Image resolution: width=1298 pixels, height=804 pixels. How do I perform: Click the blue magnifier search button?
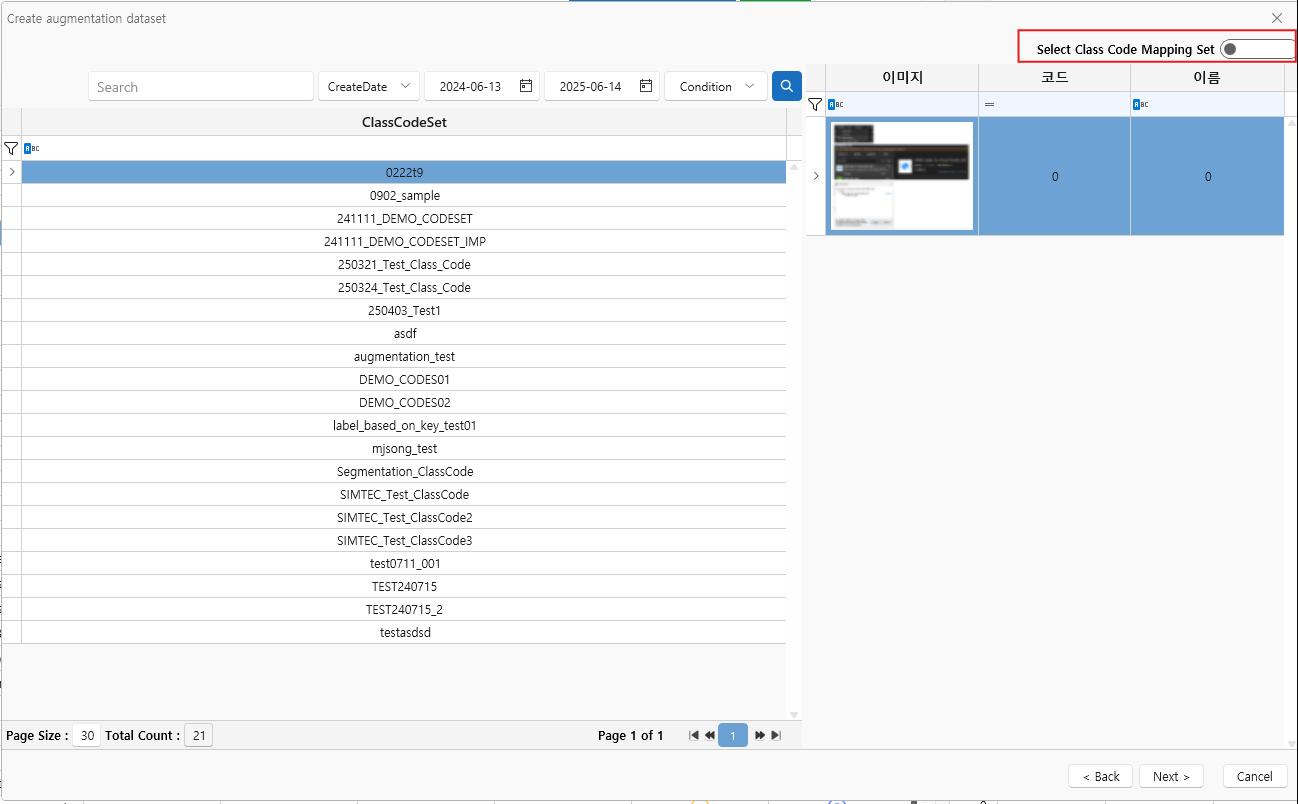(786, 86)
